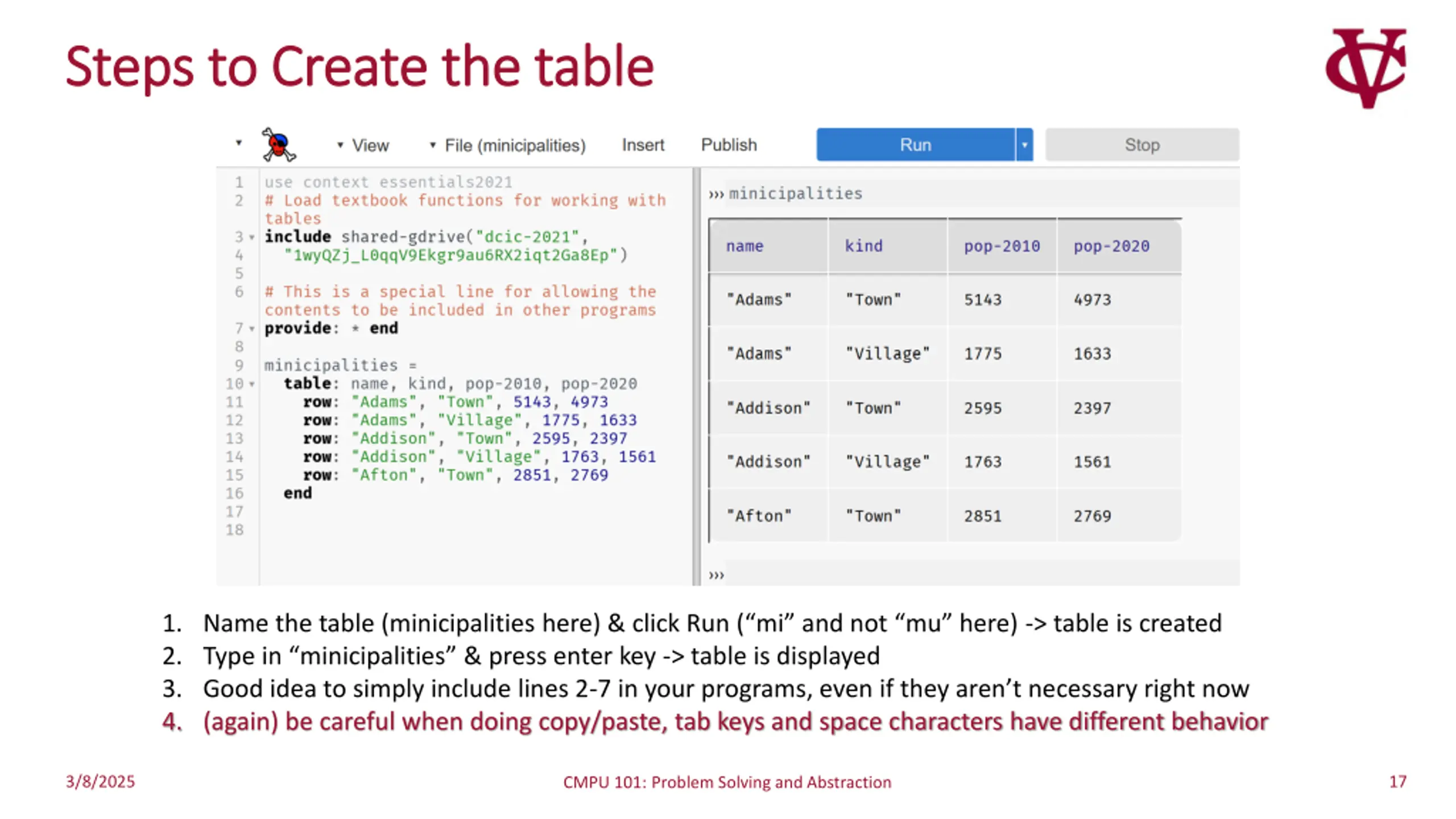Click the pop-2010 column header
1456x819 pixels.
click(x=1002, y=246)
